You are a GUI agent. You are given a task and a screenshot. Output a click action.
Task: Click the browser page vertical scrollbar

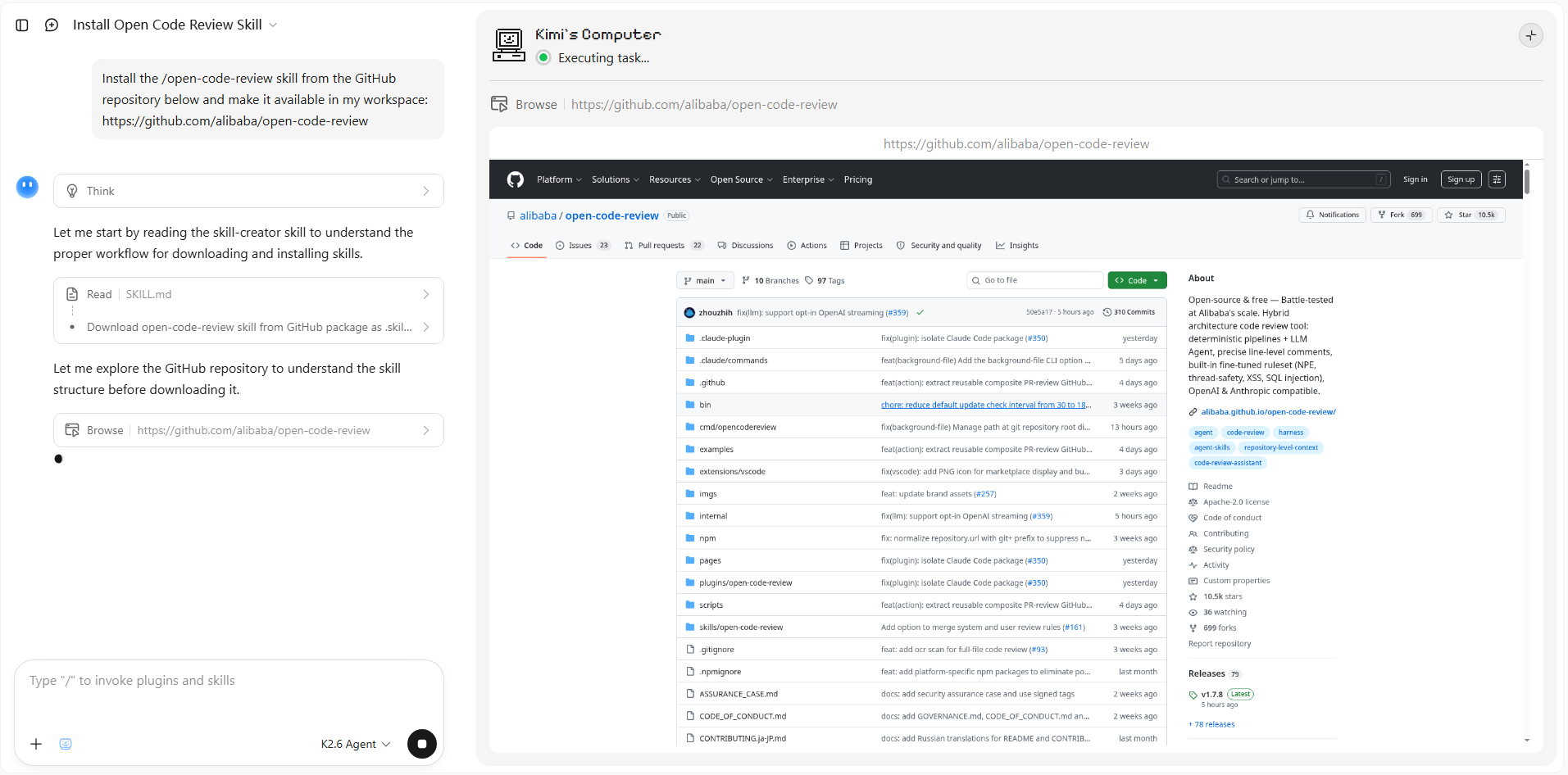pyautogui.click(x=1527, y=180)
